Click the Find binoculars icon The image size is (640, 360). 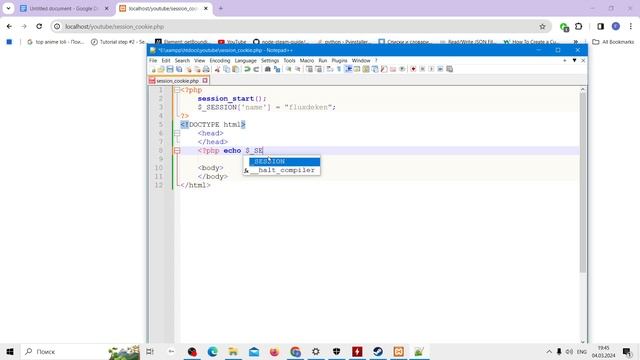pos(268,69)
